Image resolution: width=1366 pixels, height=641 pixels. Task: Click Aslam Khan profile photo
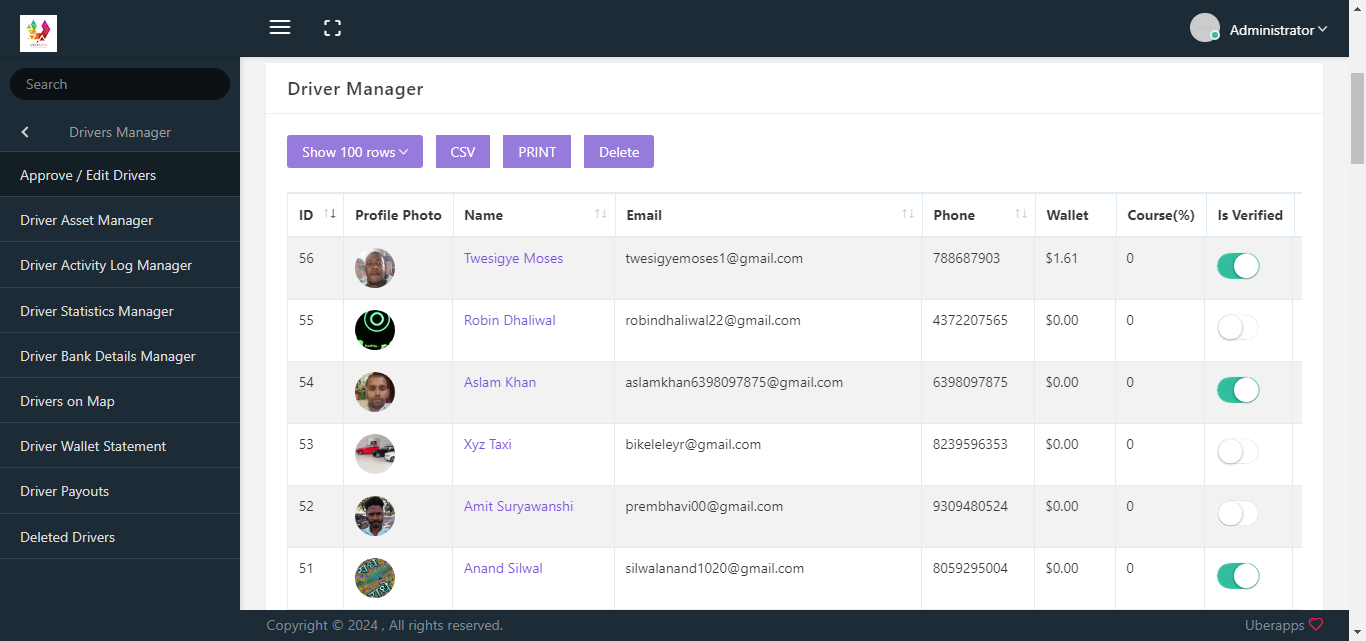[x=375, y=392]
